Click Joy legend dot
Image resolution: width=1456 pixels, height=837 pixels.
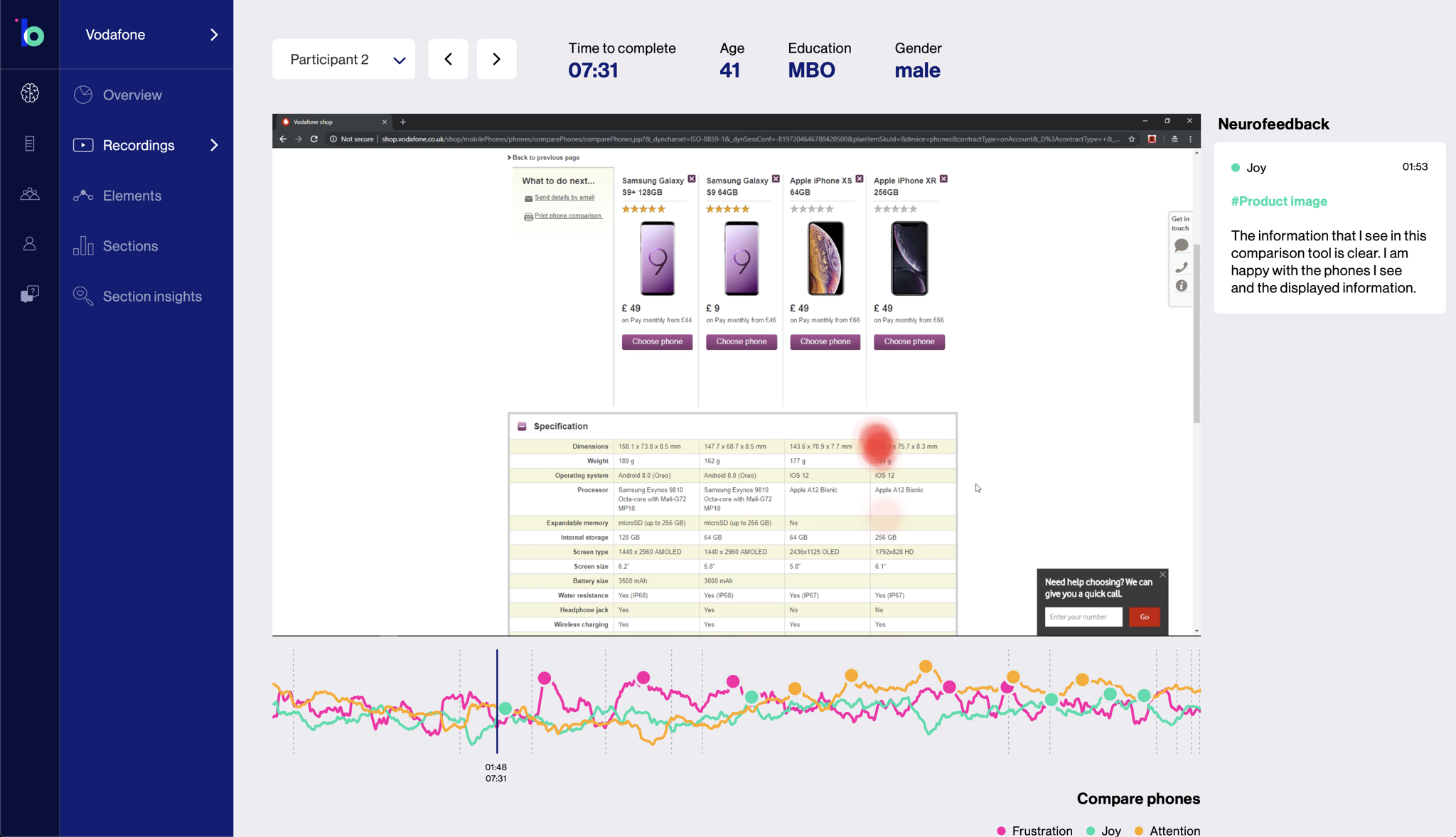click(x=1091, y=831)
